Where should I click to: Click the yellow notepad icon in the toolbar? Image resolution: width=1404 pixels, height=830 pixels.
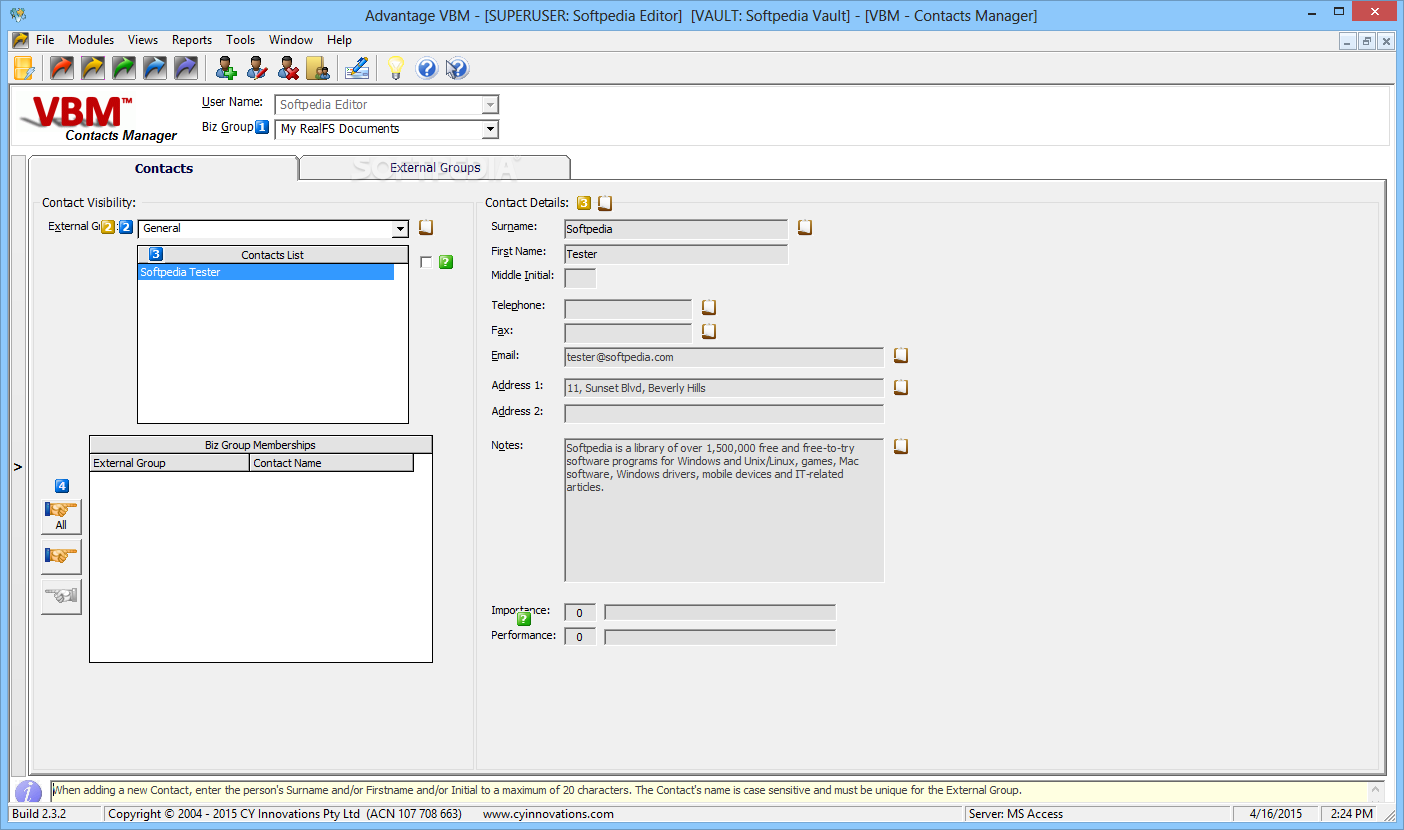[x=24, y=68]
